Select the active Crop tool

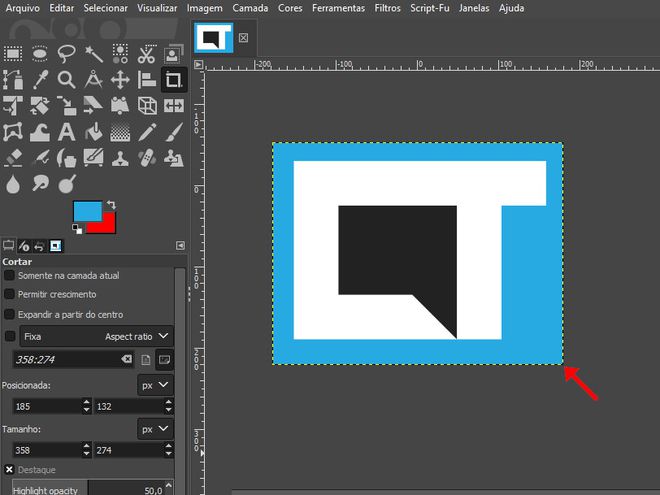[x=173, y=80]
